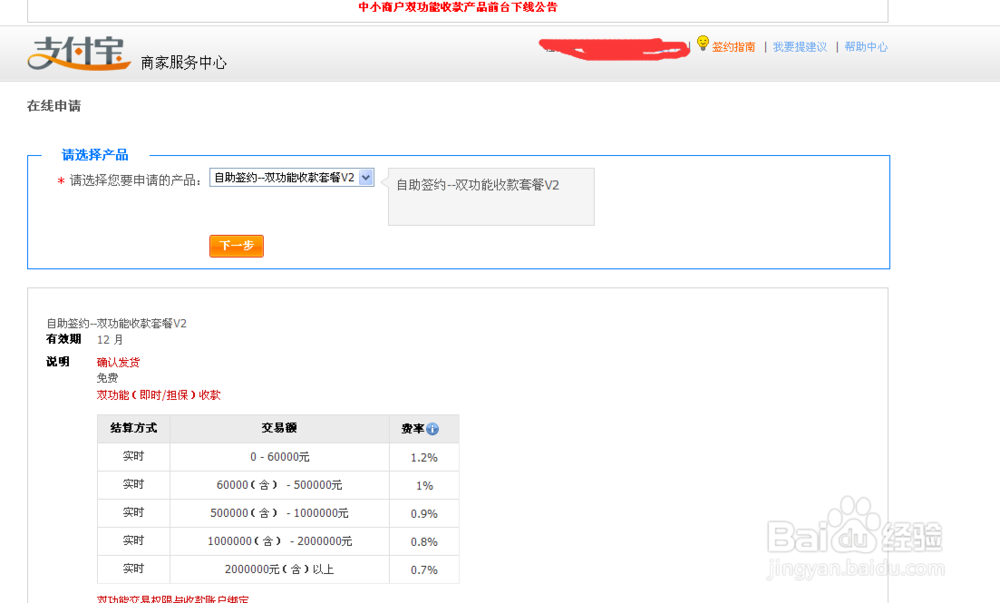Click the lightbulb icon beside 签约指南
This screenshot has height=603, width=1000.
point(702,43)
